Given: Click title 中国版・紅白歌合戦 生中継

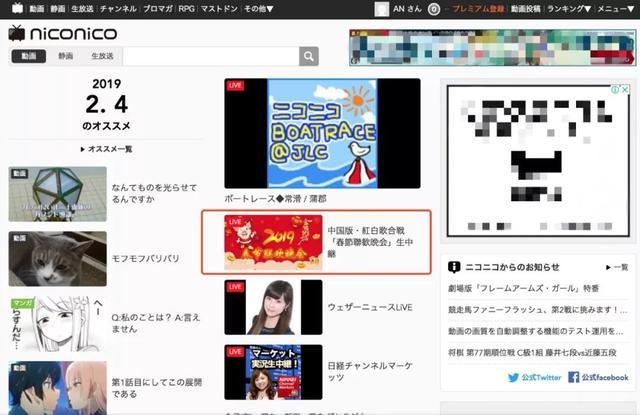Looking at the screenshot, I should [x=371, y=242].
